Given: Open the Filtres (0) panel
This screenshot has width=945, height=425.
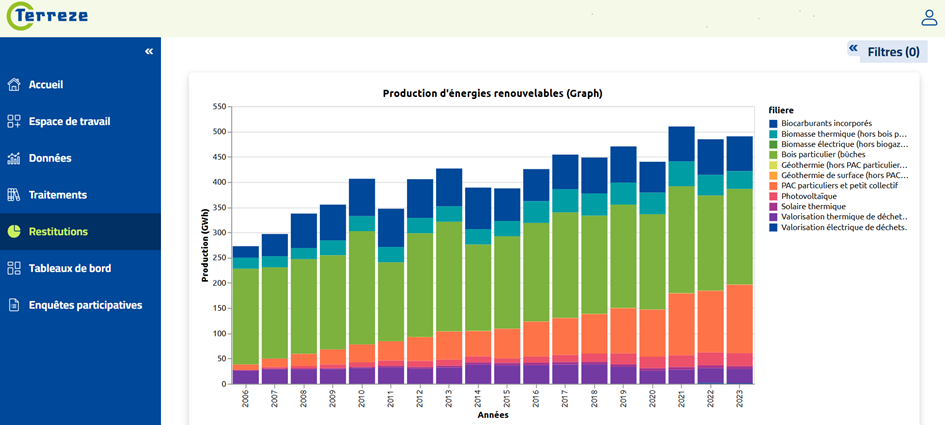Looking at the screenshot, I should pyautogui.click(x=893, y=52).
